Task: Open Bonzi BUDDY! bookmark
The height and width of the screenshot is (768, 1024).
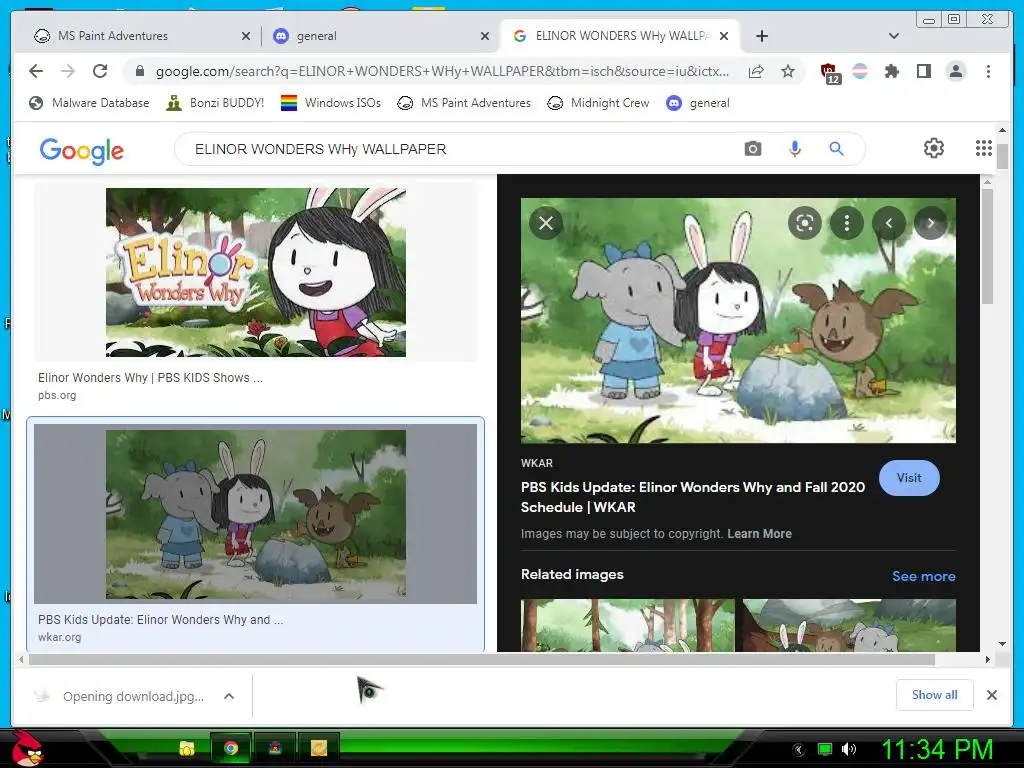Action: point(216,103)
